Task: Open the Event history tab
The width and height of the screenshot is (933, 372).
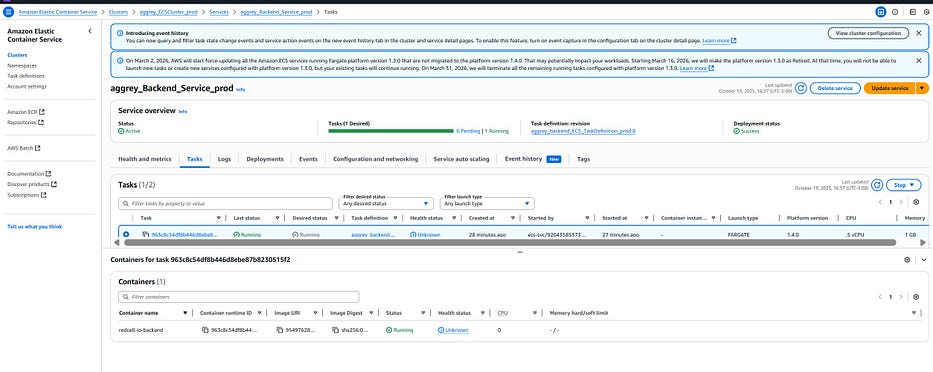Action: coord(533,159)
